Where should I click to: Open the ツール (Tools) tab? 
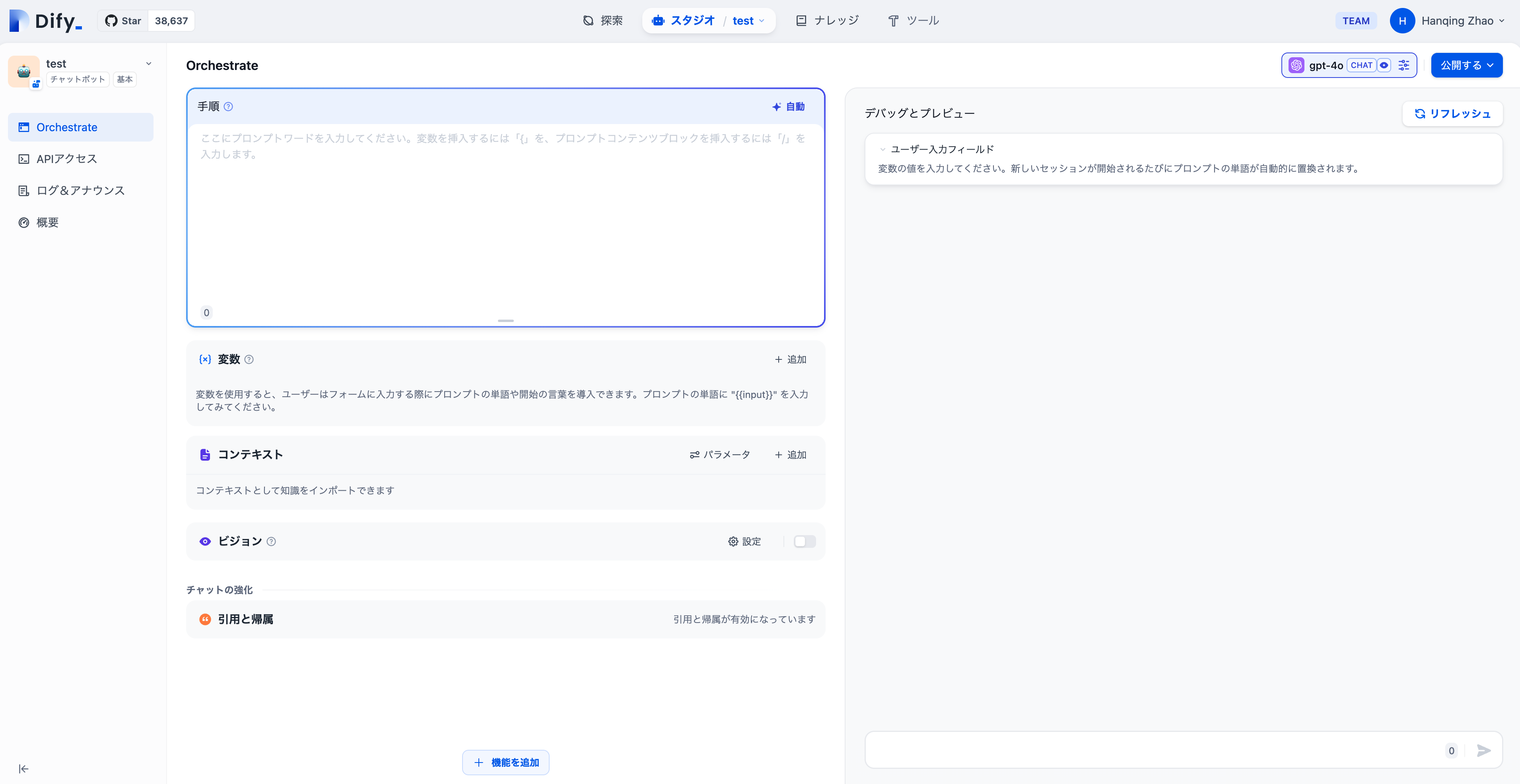pyautogui.click(x=914, y=21)
